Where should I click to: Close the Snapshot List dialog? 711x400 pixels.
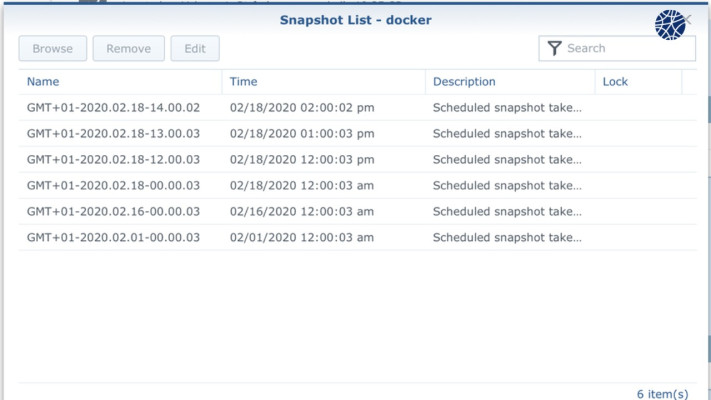pos(688,19)
